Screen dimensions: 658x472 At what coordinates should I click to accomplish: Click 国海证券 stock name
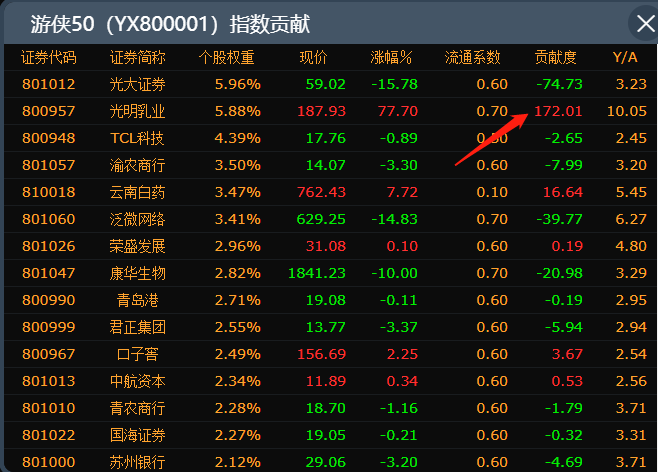(138, 435)
